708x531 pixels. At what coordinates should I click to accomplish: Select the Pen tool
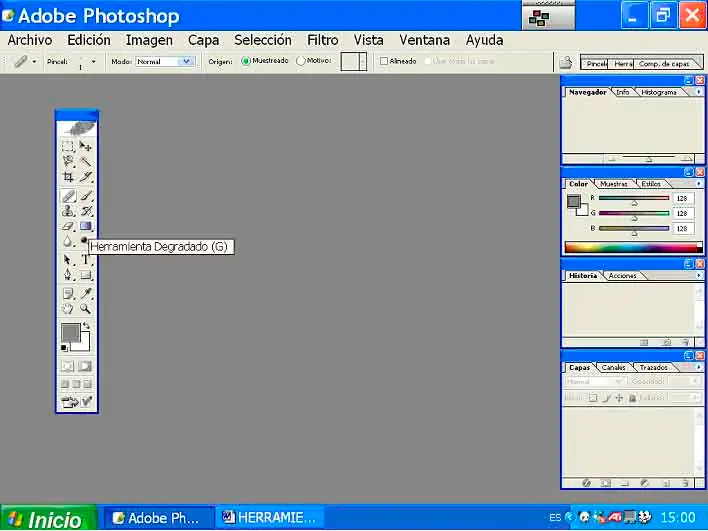coord(68,275)
